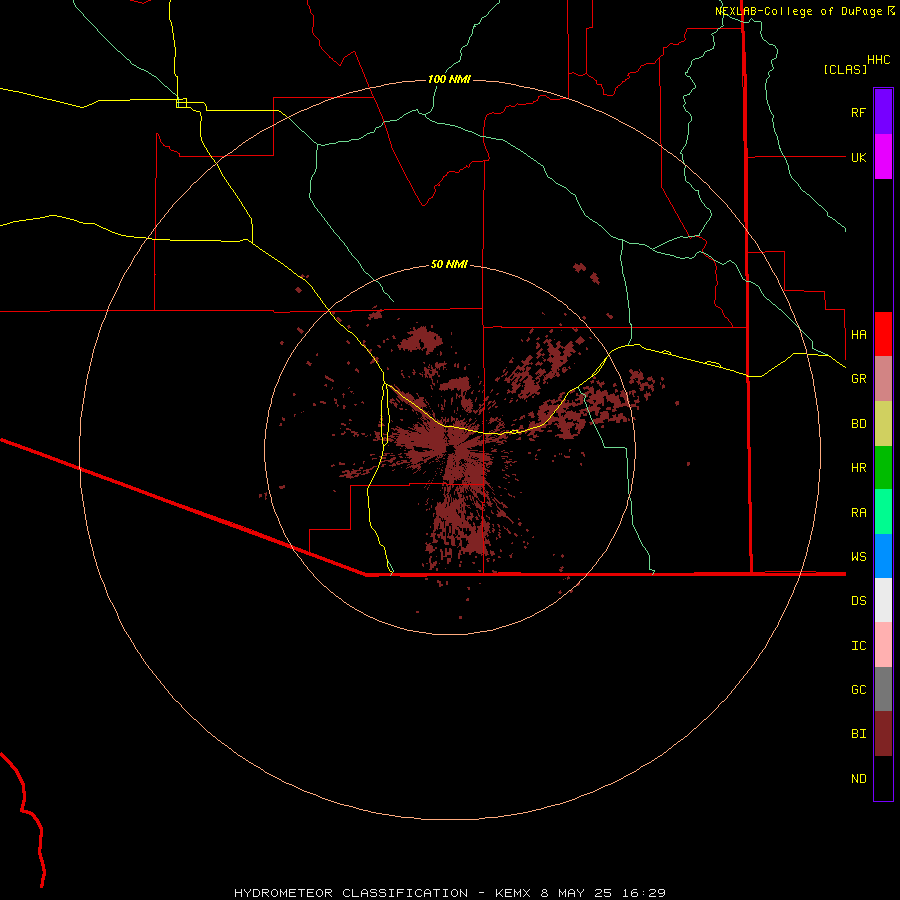
Task: Click the HR legend label
Action: pos(858,468)
